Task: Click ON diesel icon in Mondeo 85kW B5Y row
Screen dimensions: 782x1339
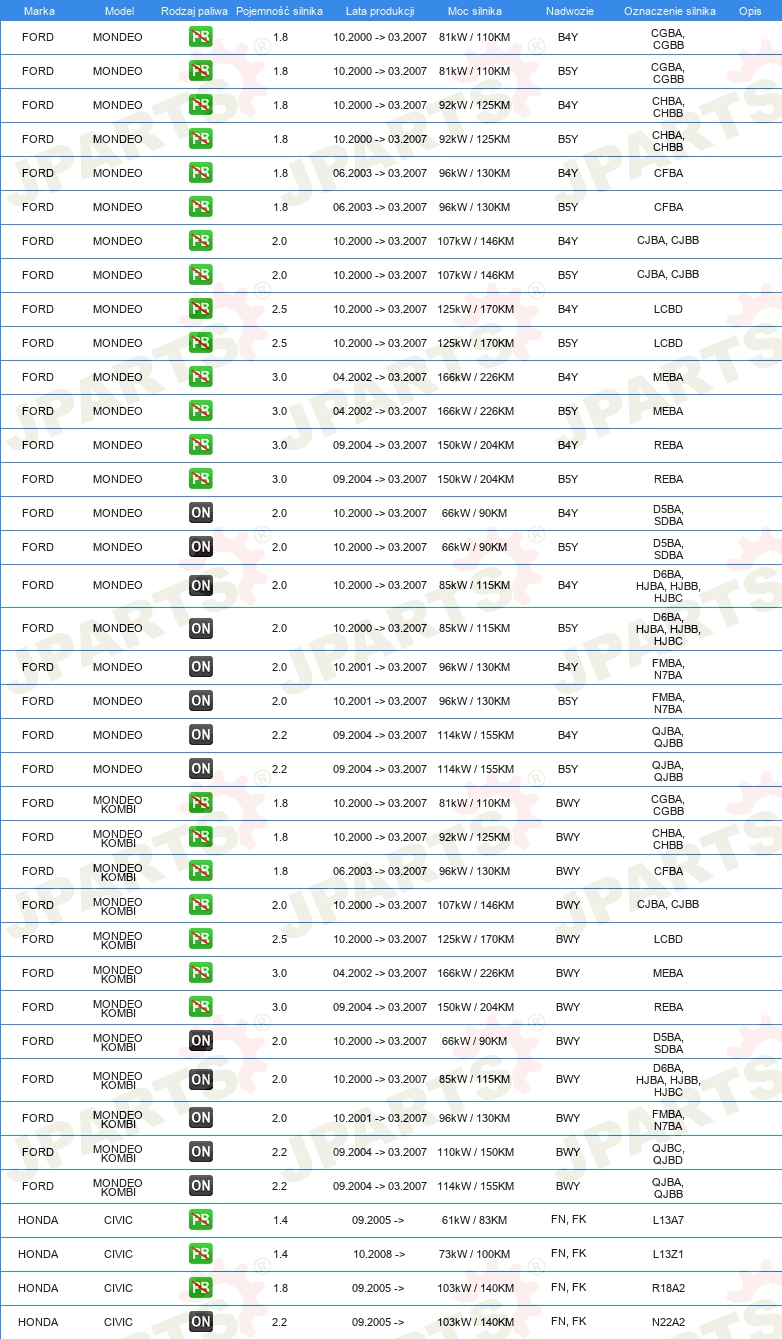Action: [x=201, y=629]
